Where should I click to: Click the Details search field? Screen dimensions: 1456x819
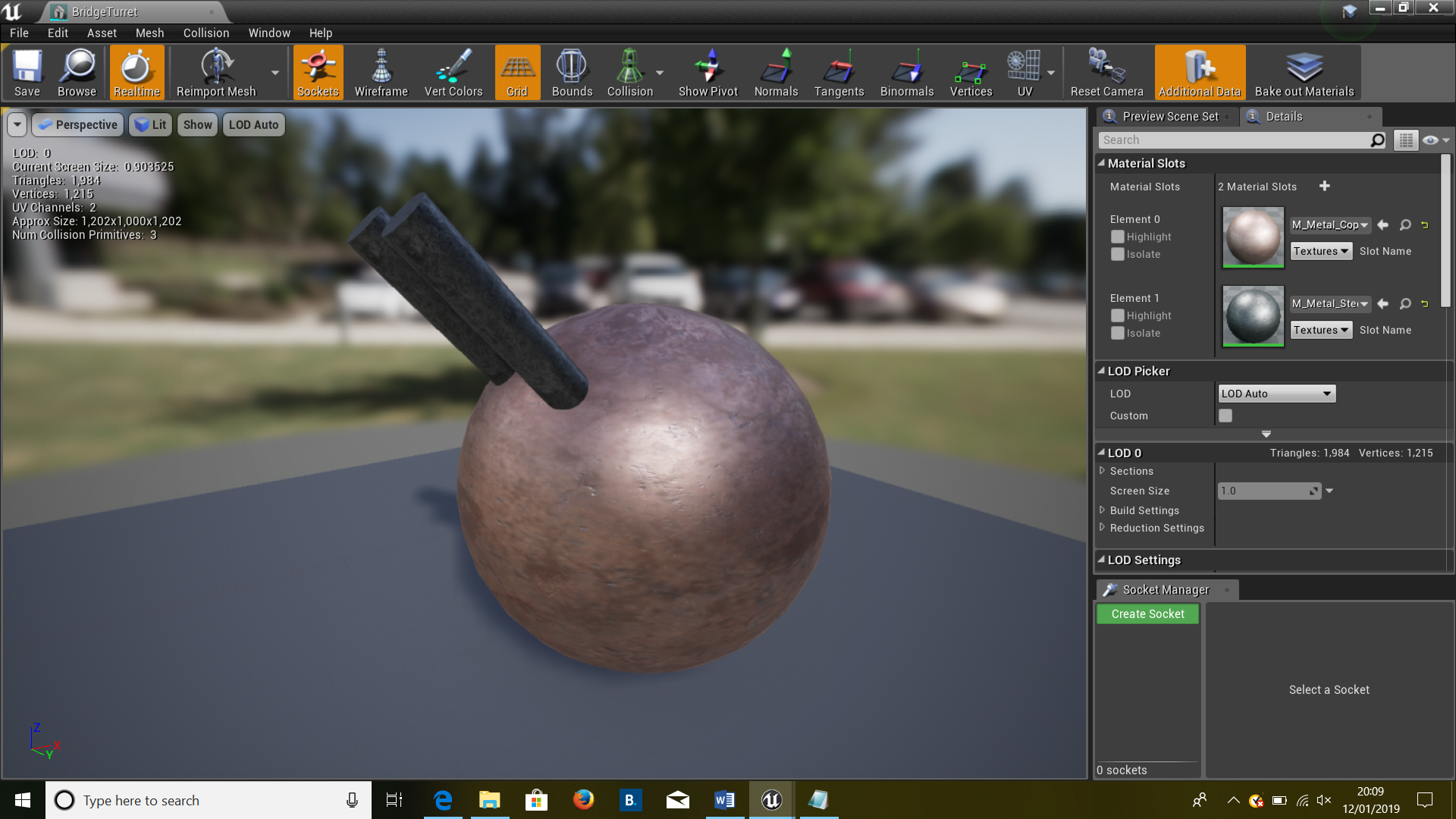click(1235, 140)
